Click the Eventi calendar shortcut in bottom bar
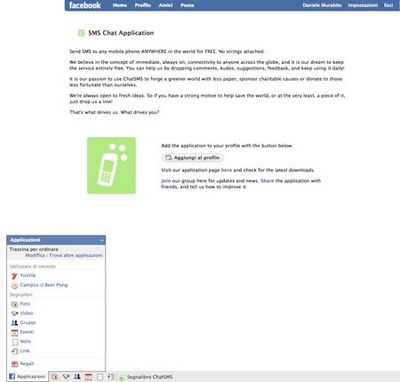 88,377
